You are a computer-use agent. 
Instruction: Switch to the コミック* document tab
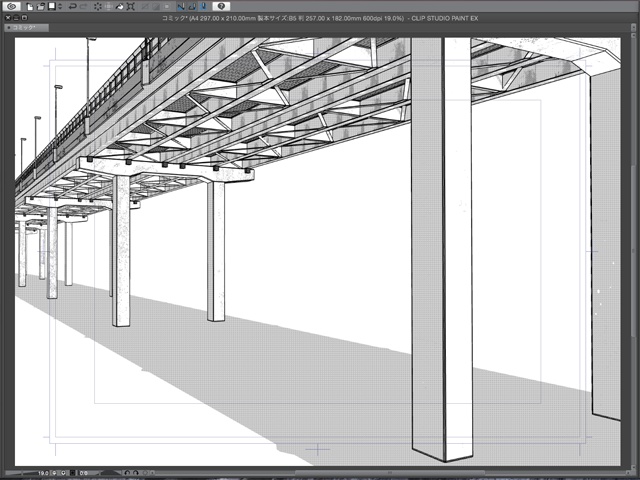tap(27, 28)
